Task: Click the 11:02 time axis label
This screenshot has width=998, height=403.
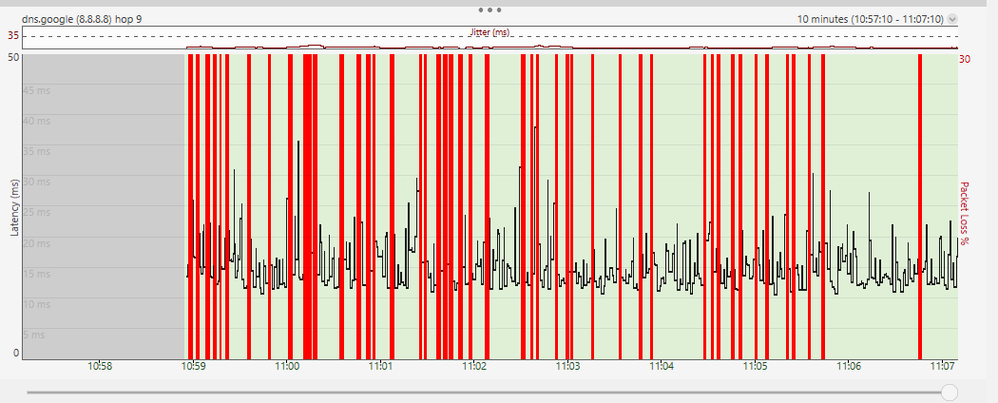Action: pyautogui.click(x=474, y=366)
